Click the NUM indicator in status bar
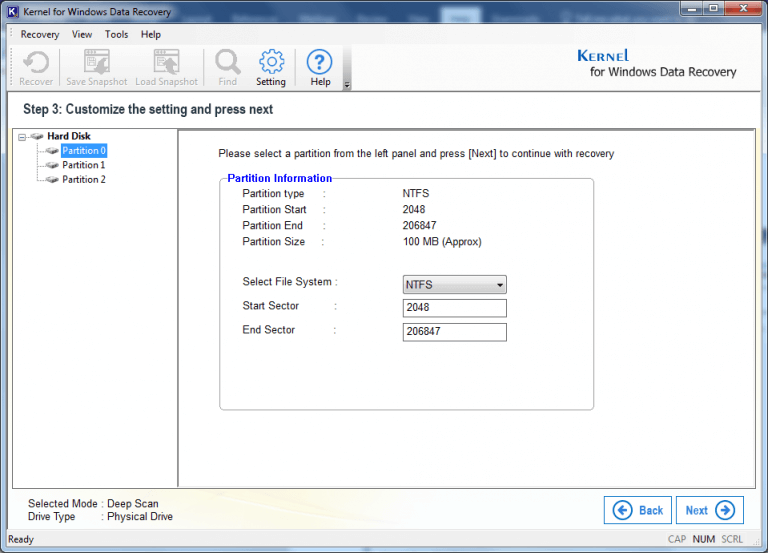The image size is (768, 553). (x=704, y=539)
